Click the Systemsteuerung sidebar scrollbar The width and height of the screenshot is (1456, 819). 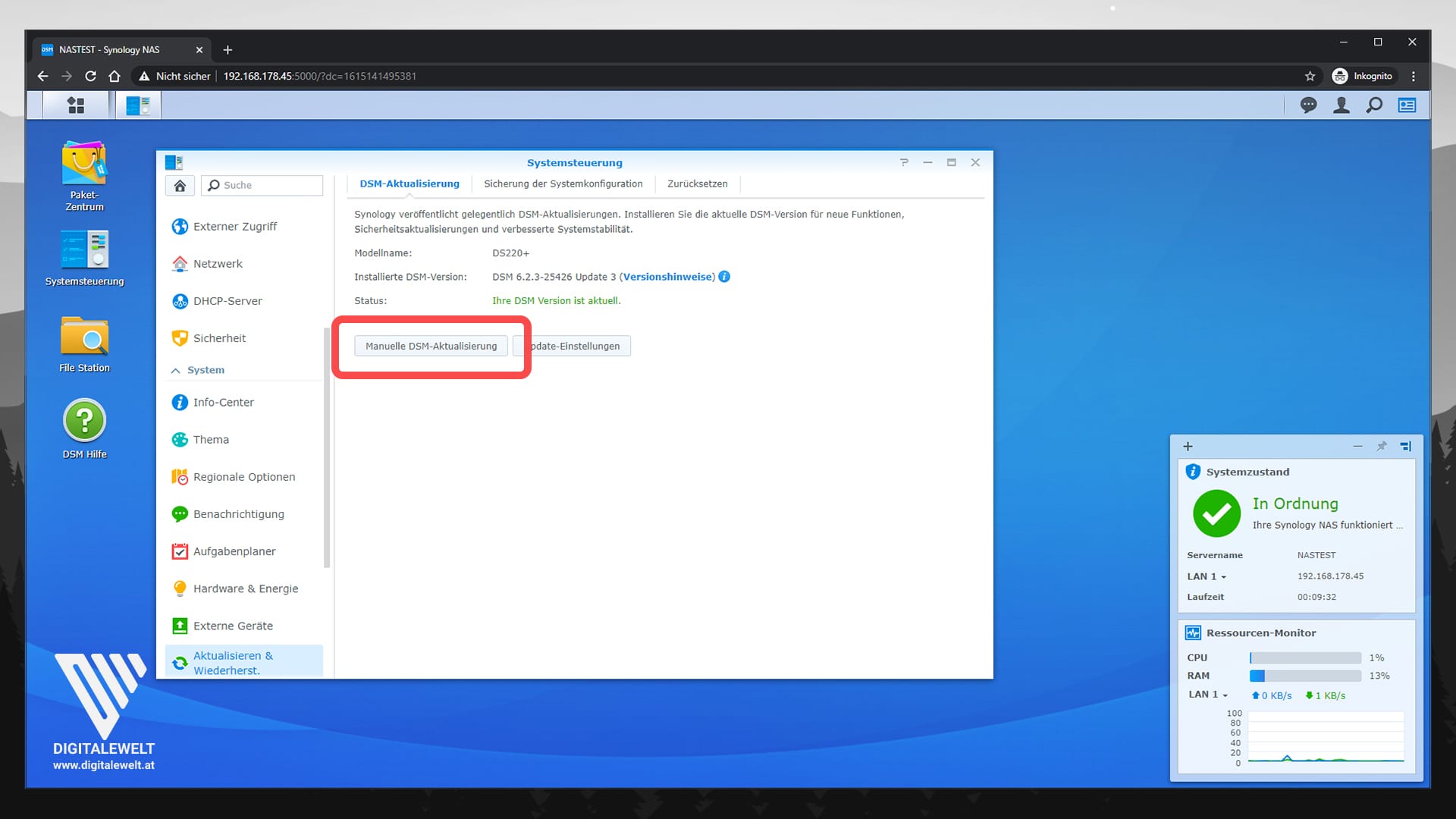327,447
